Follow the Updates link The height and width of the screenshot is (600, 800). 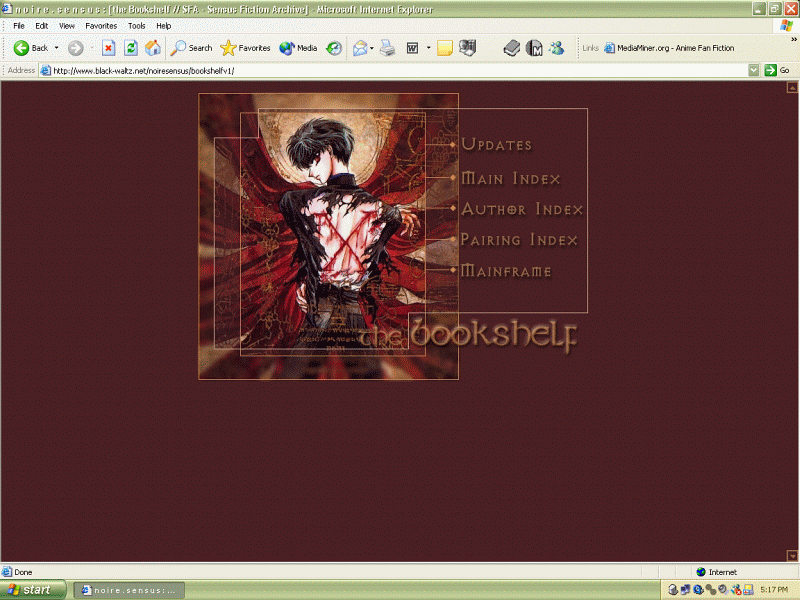coord(496,145)
